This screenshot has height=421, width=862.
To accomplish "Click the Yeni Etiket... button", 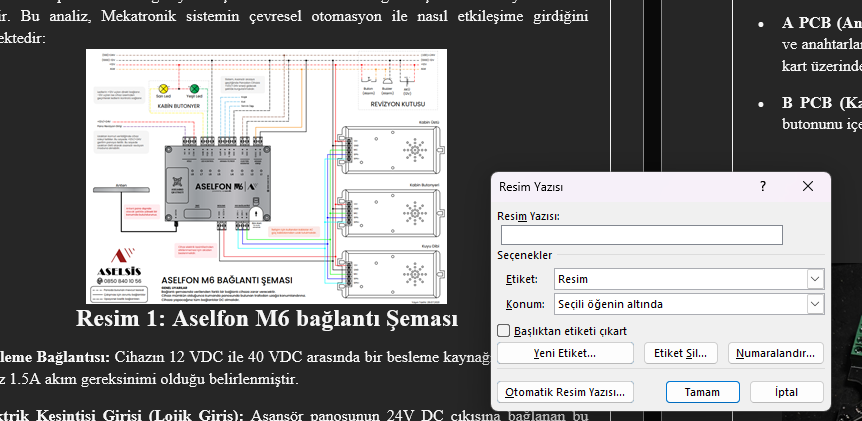I will (565, 353).
